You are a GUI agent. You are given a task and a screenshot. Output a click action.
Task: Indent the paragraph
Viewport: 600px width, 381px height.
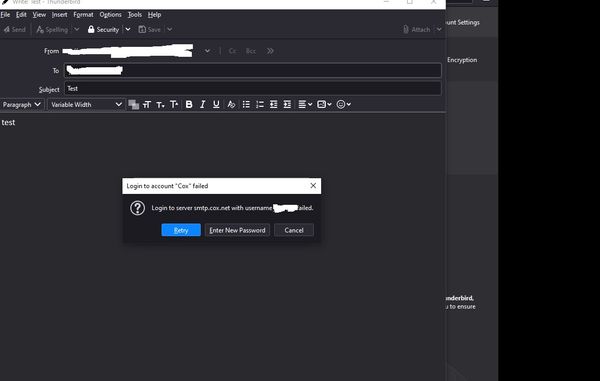(287, 104)
